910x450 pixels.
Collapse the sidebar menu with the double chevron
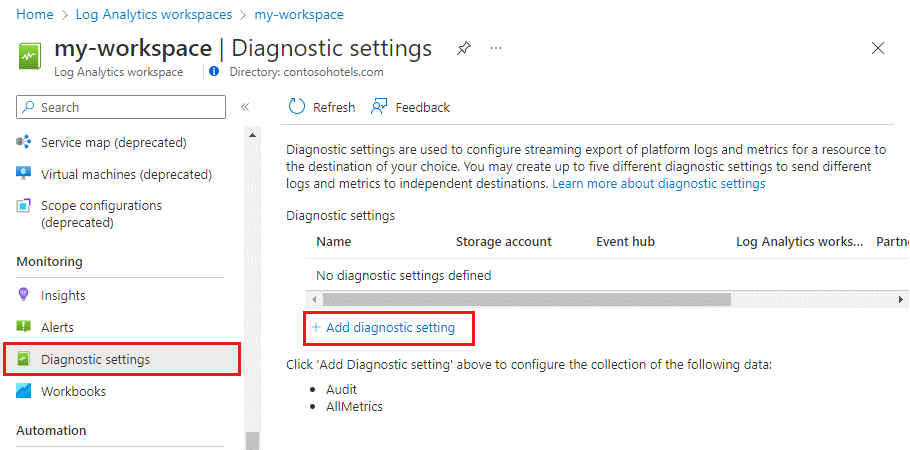point(245,107)
